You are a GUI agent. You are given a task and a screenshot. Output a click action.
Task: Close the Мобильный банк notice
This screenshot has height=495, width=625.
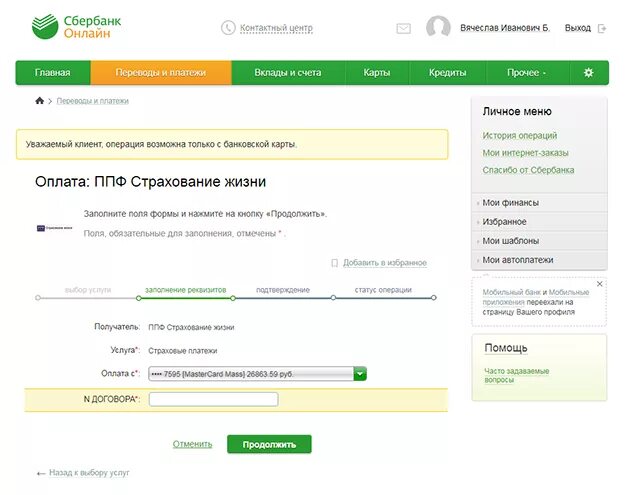[599, 284]
